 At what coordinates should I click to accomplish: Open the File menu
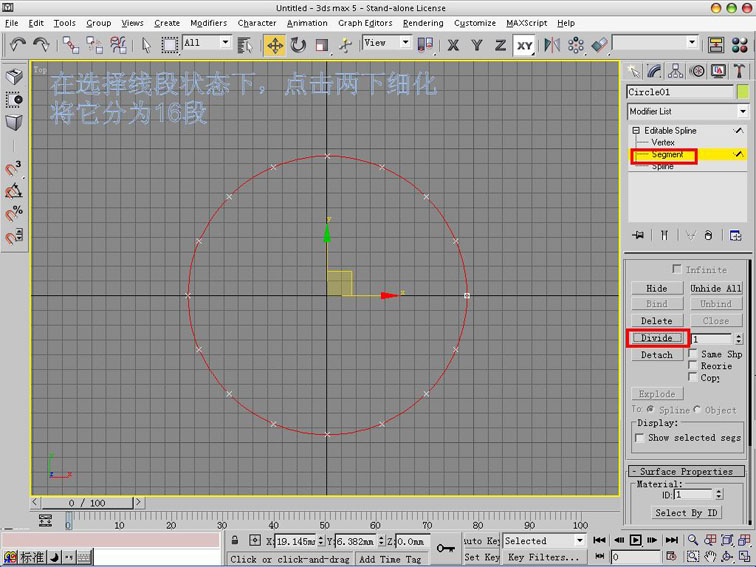click(x=12, y=23)
